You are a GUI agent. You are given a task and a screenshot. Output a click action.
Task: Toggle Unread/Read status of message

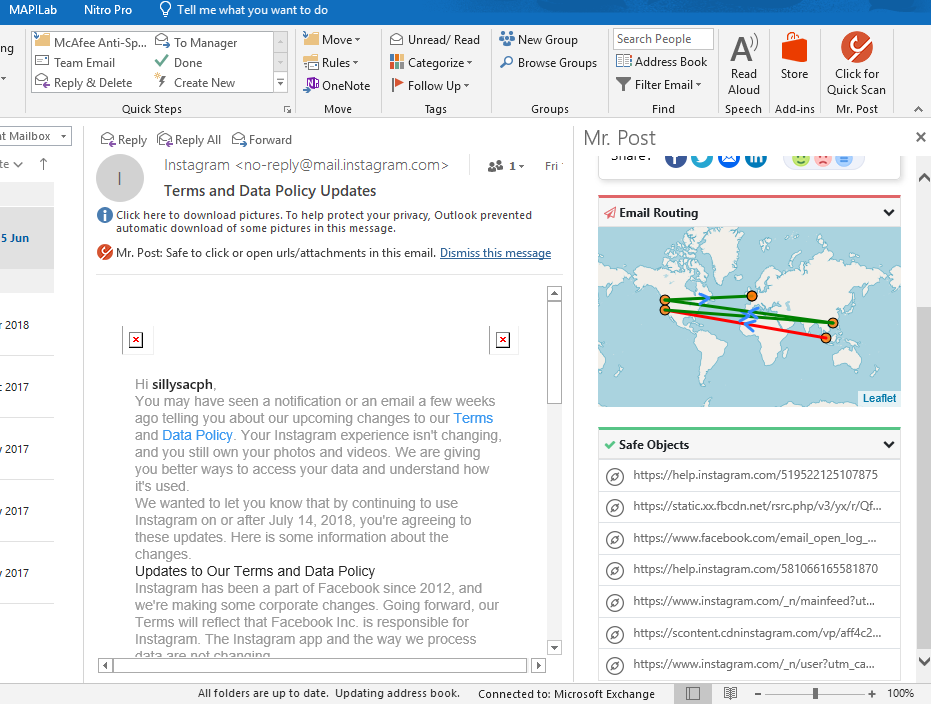click(x=434, y=40)
